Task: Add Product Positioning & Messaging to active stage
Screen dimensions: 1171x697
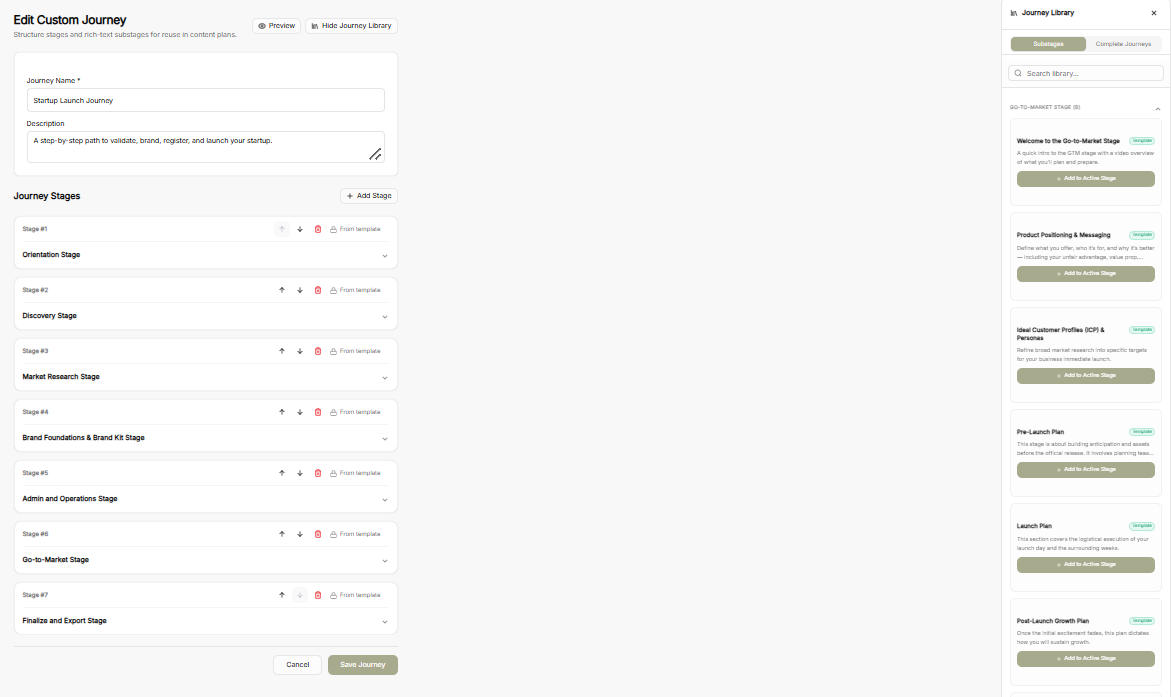Action: [1085, 273]
